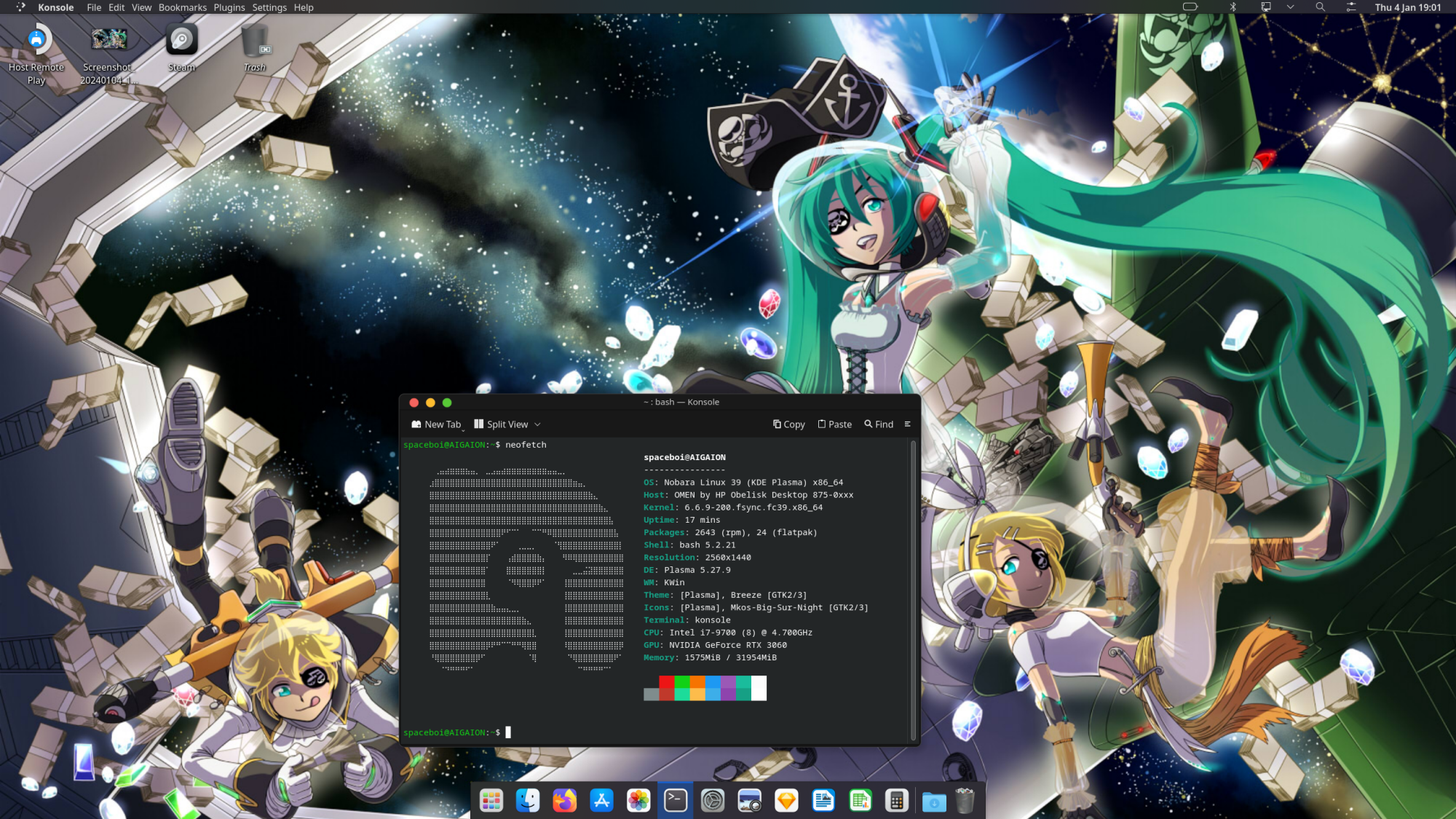Click the 'OS: Nobara Linux 39' line

pyautogui.click(x=743, y=483)
